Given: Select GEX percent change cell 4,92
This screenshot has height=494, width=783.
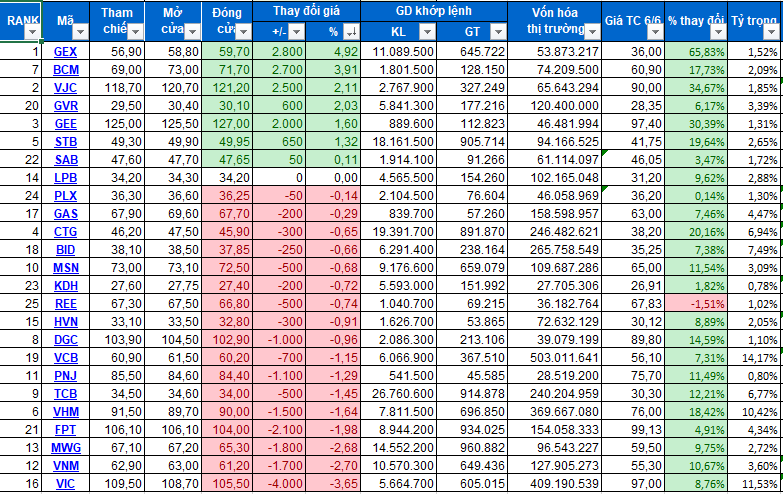Looking at the screenshot, I should click(x=333, y=51).
